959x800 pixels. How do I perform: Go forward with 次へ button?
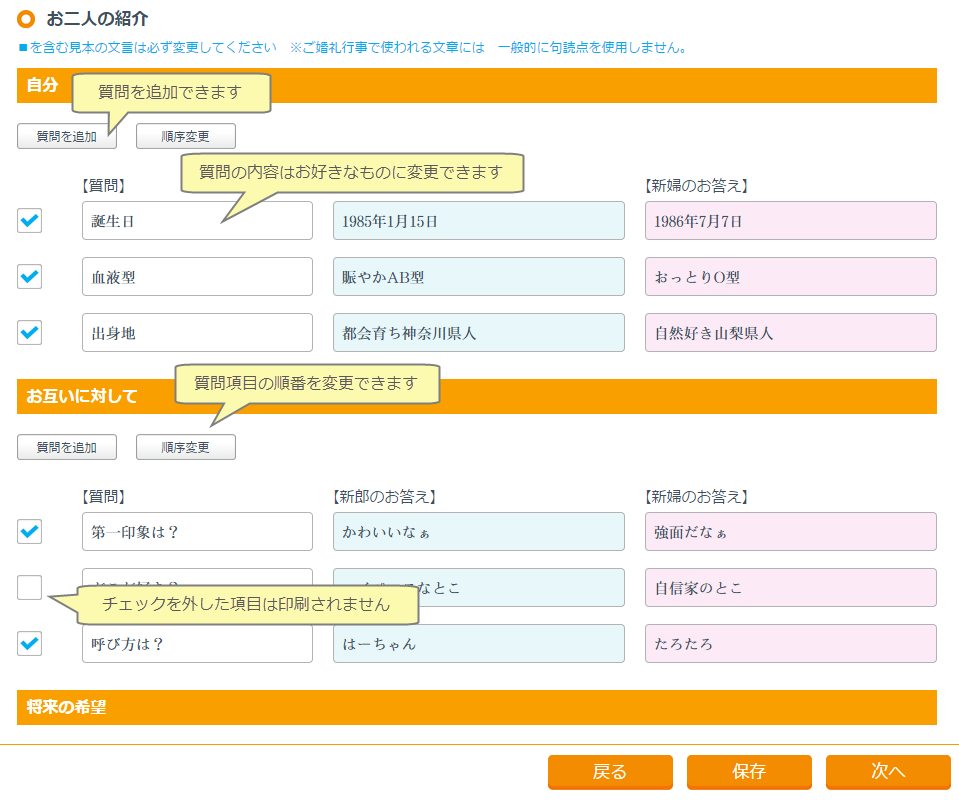(x=888, y=772)
